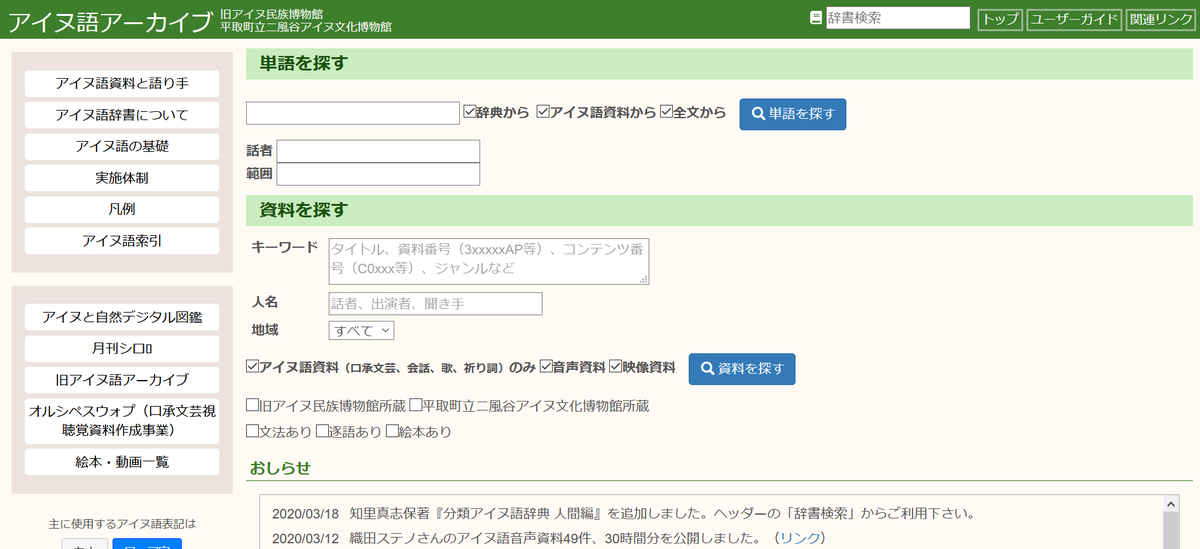Click the おしらせ heading
This screenshot has width=1200, height=549.
[x=280, y=468]
